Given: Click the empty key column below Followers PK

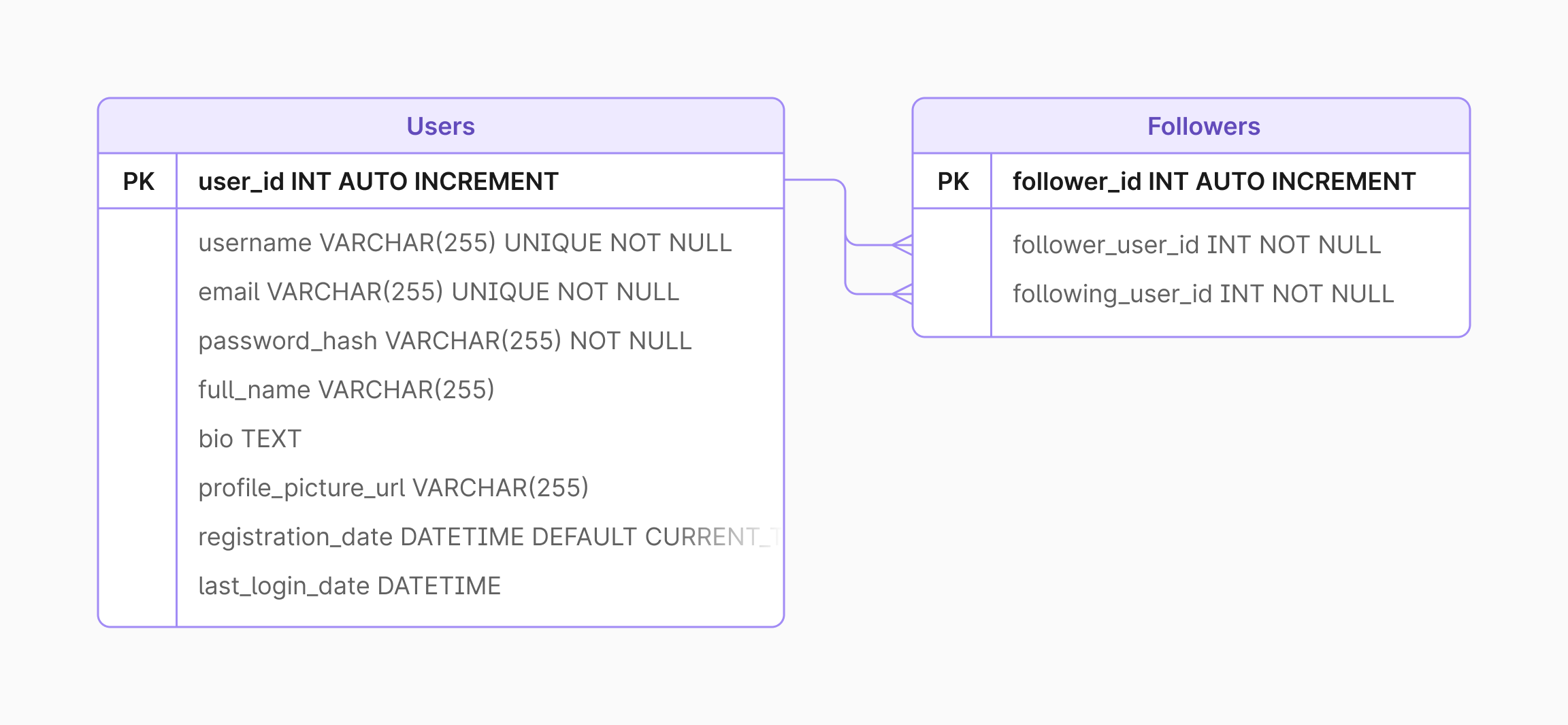Looking at the screenshot, I should tap(952, 272).
